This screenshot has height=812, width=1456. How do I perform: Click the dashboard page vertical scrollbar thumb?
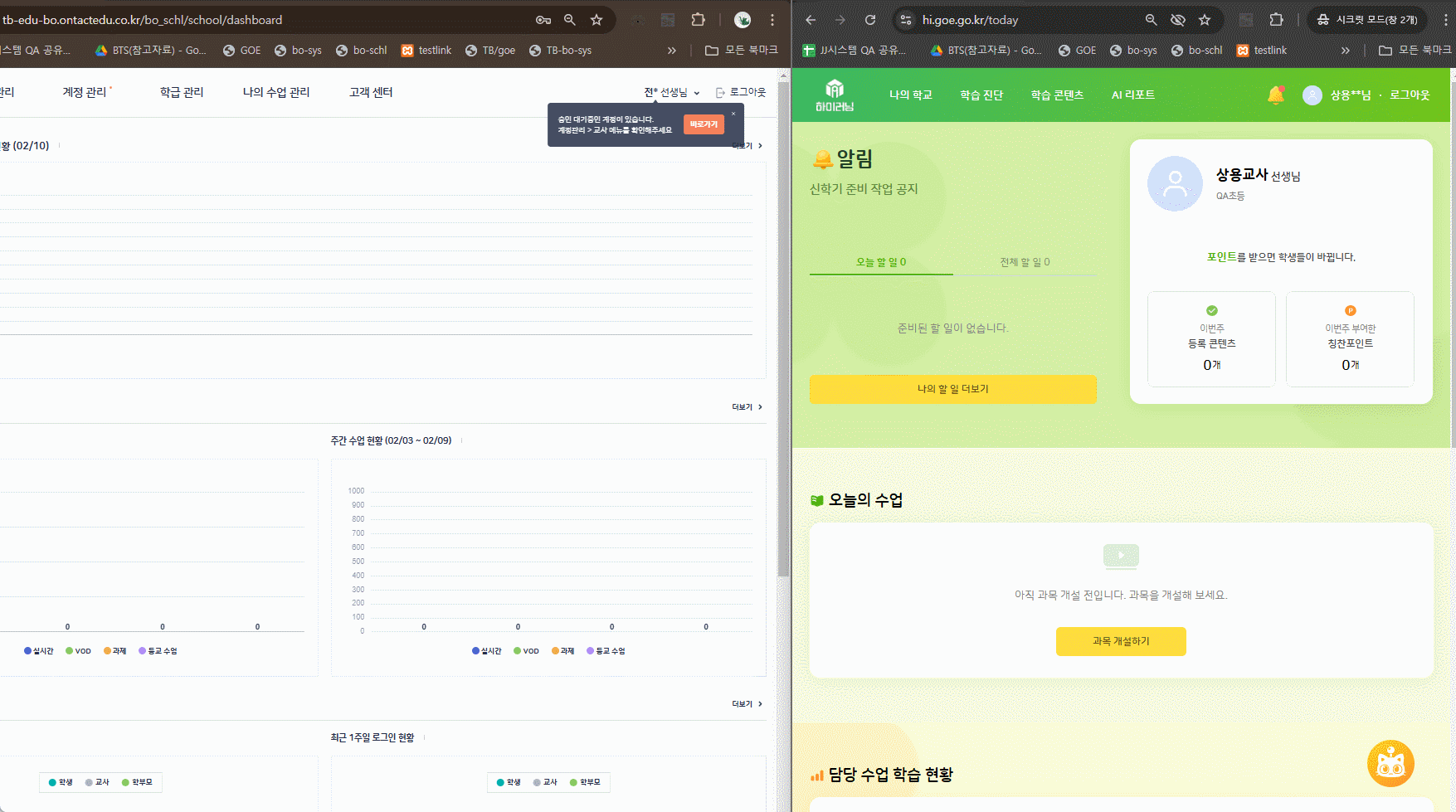pyautogui.click(x=783, y=332)
